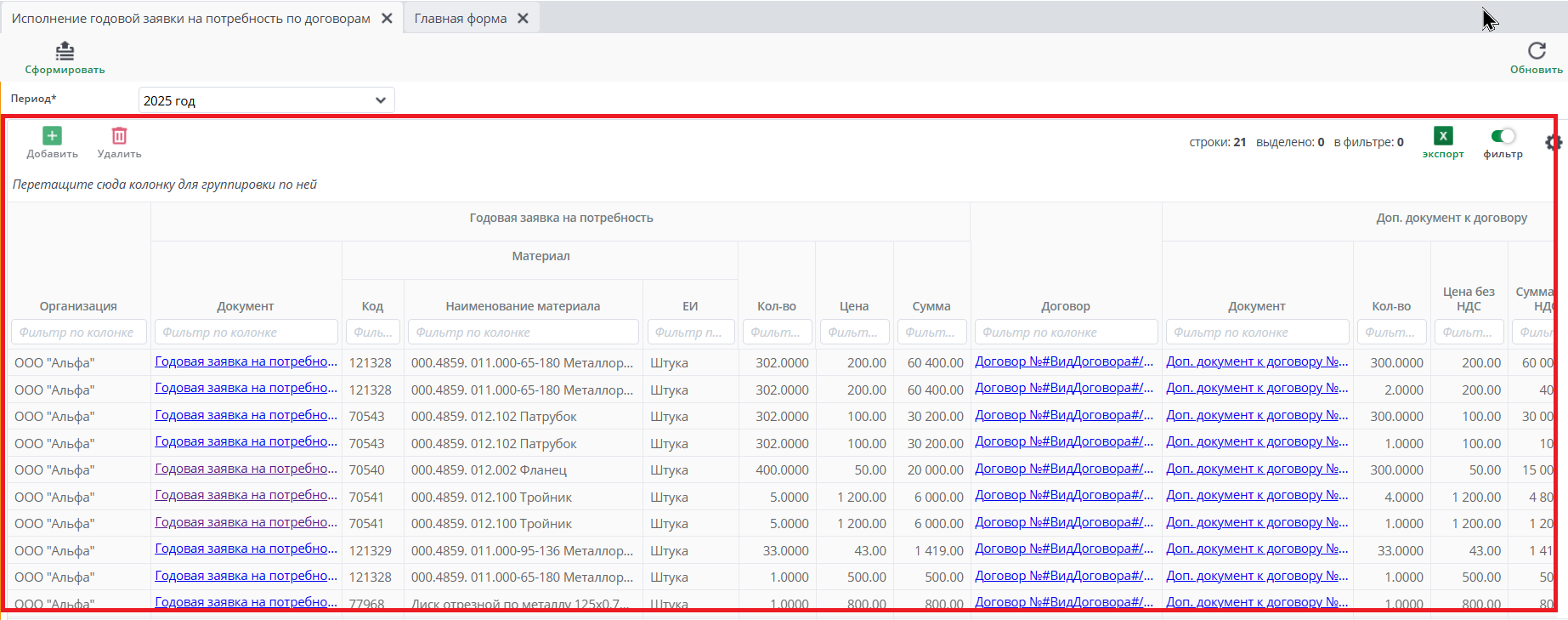Open the Период dropdown showing 2025 год
This screenshot has width=1568, height=620.
(266, 100)
